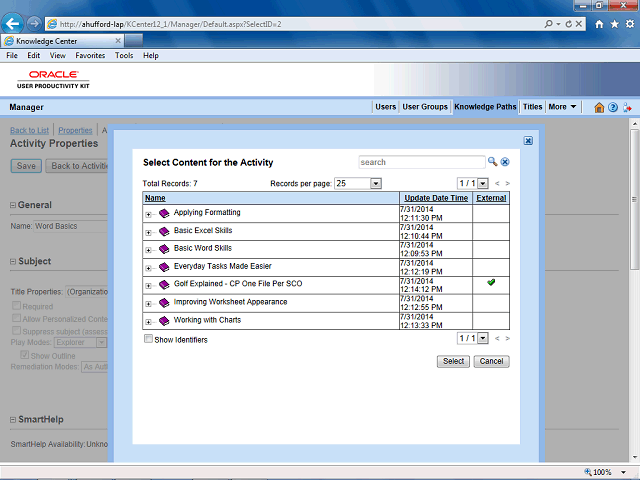The height and width of the screenshot is (480, 640).
Task: Open the Manager help question-mark icon
Action: (613, 107)
